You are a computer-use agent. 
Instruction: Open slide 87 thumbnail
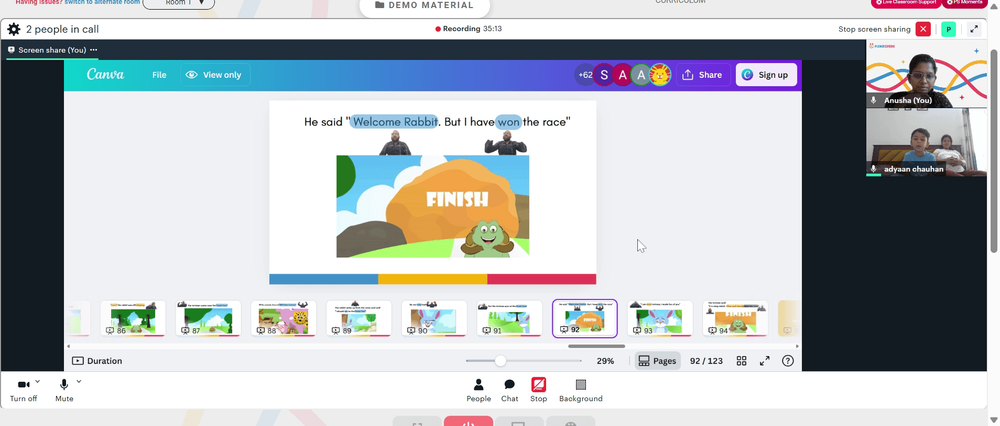click(208, 318)
